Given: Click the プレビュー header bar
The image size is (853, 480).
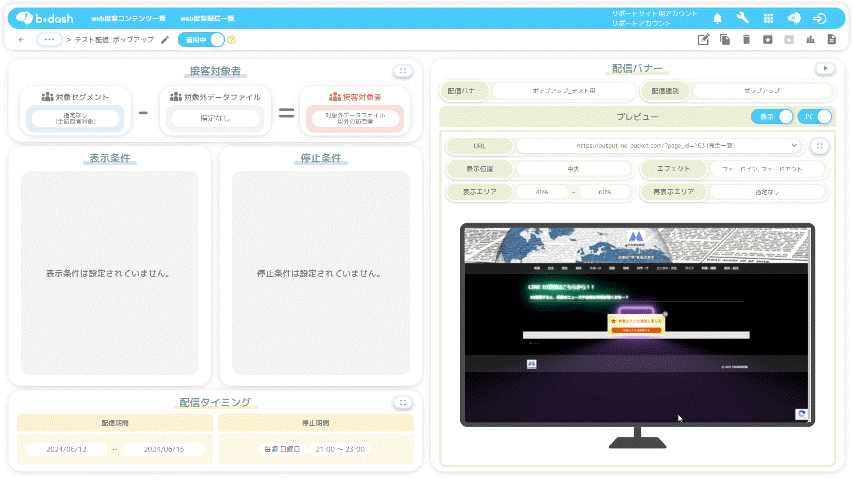Looking at the screenshot, I should click(x=637, y=117).
